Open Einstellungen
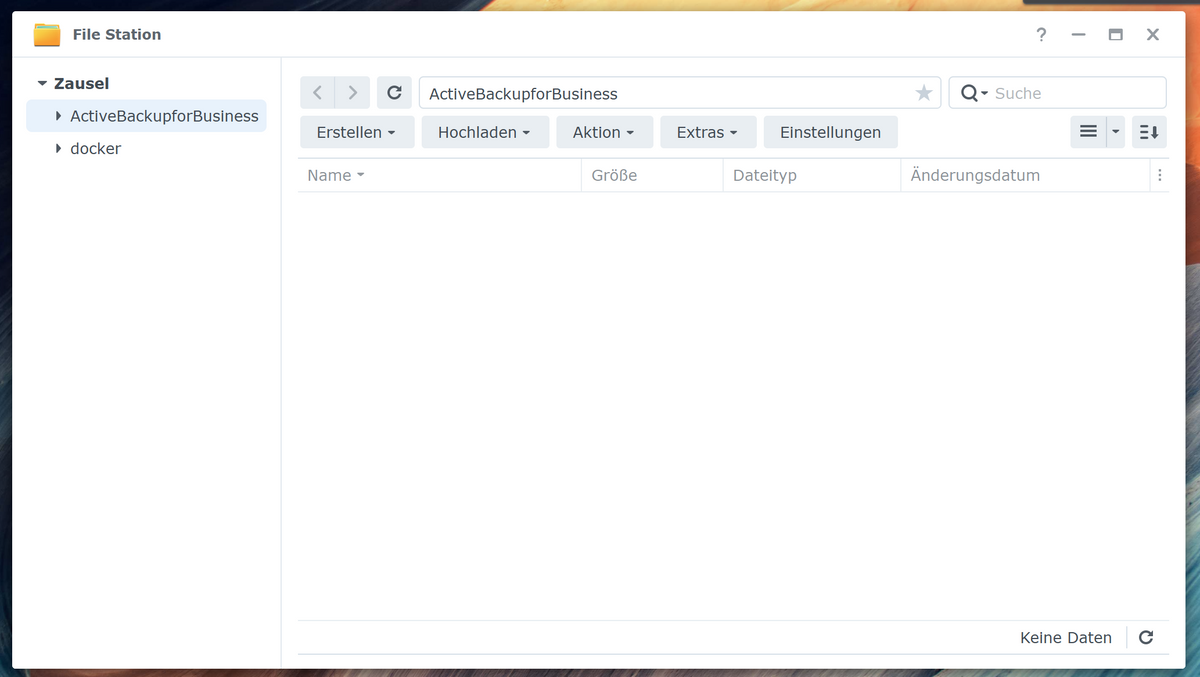 [831, 132]
